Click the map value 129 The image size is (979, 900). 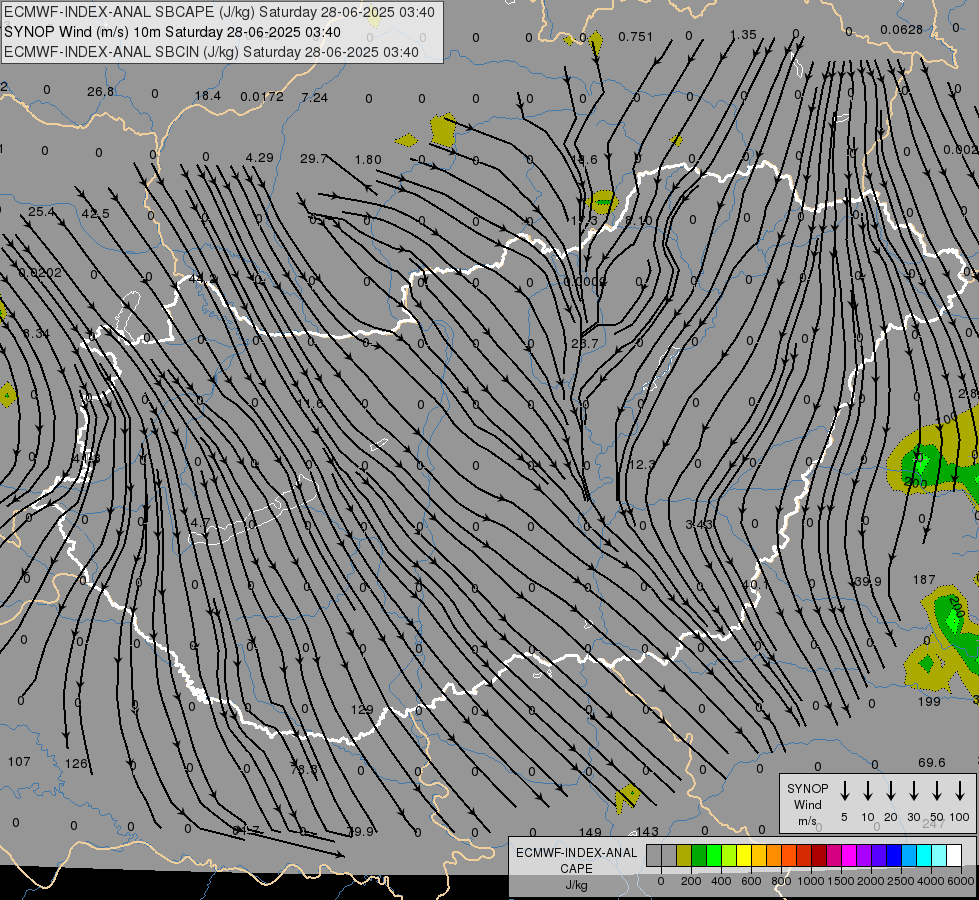pos(362,710)
